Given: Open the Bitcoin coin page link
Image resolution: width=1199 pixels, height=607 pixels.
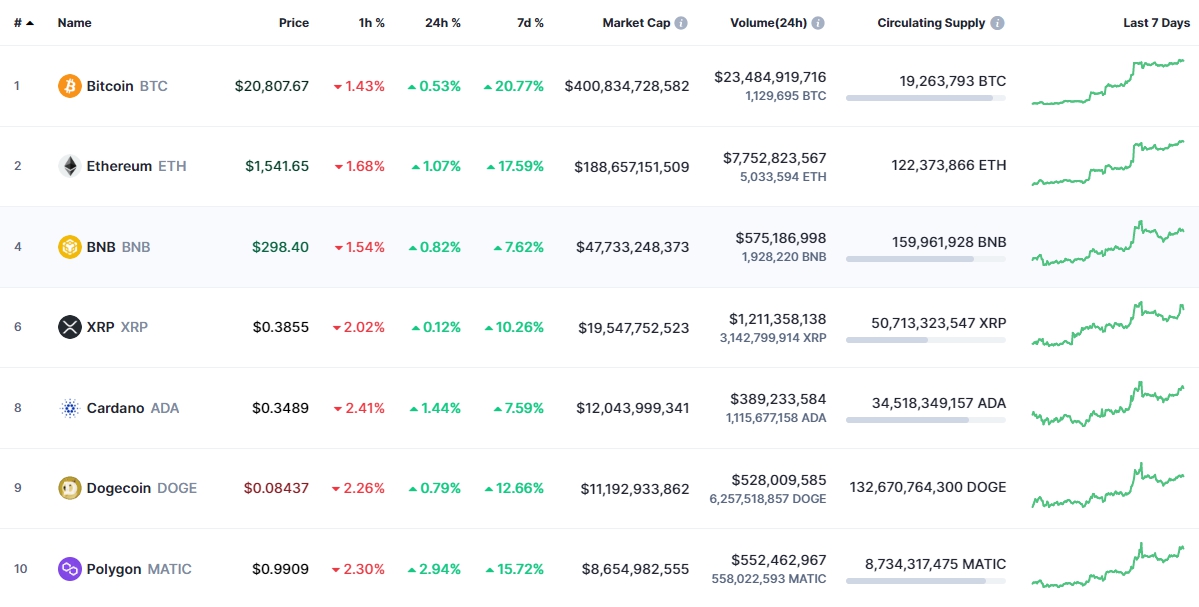Looking at the screenshot, I should point(127,86).
